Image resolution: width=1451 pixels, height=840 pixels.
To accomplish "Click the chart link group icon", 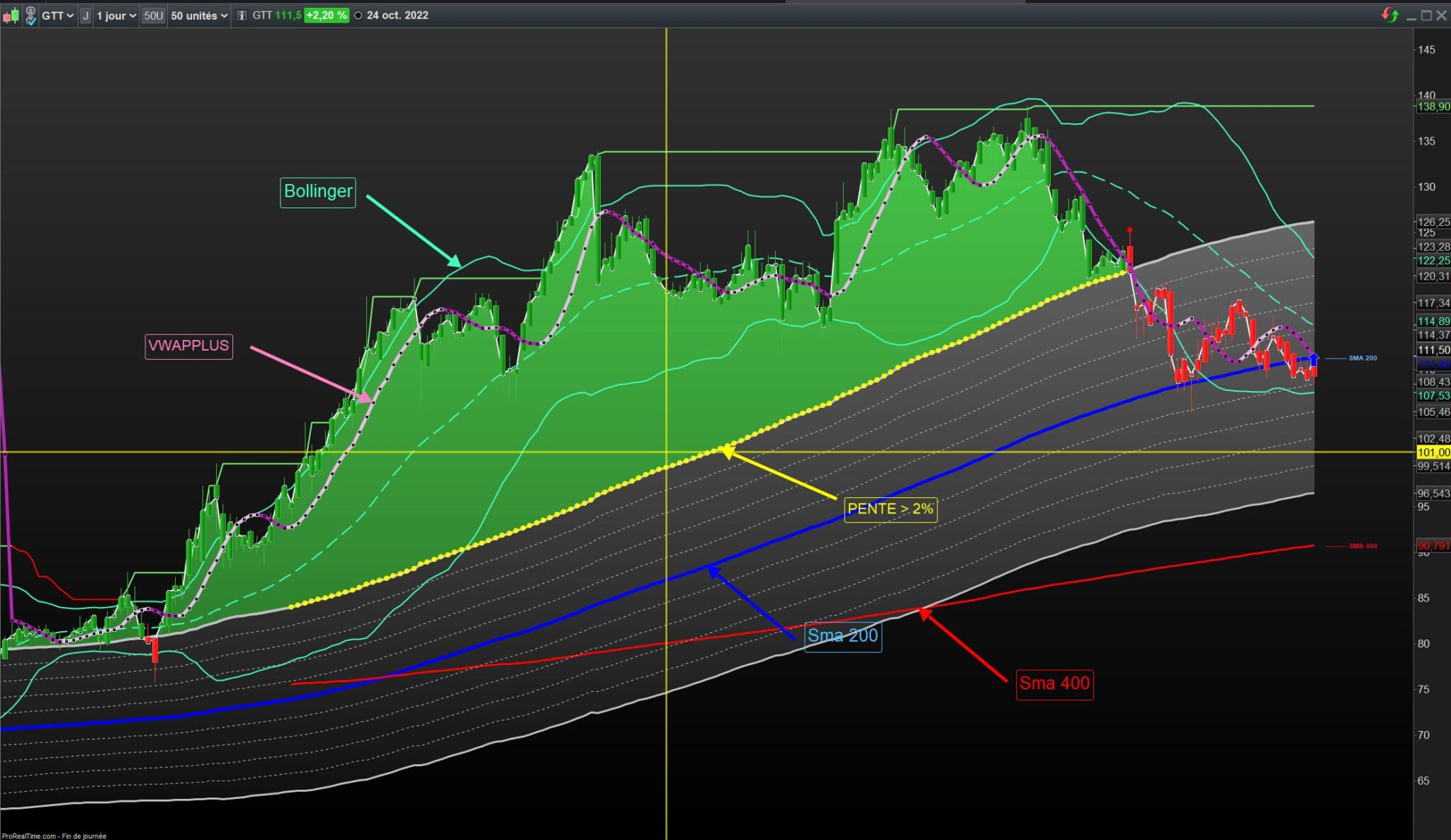I will (30, 16).
